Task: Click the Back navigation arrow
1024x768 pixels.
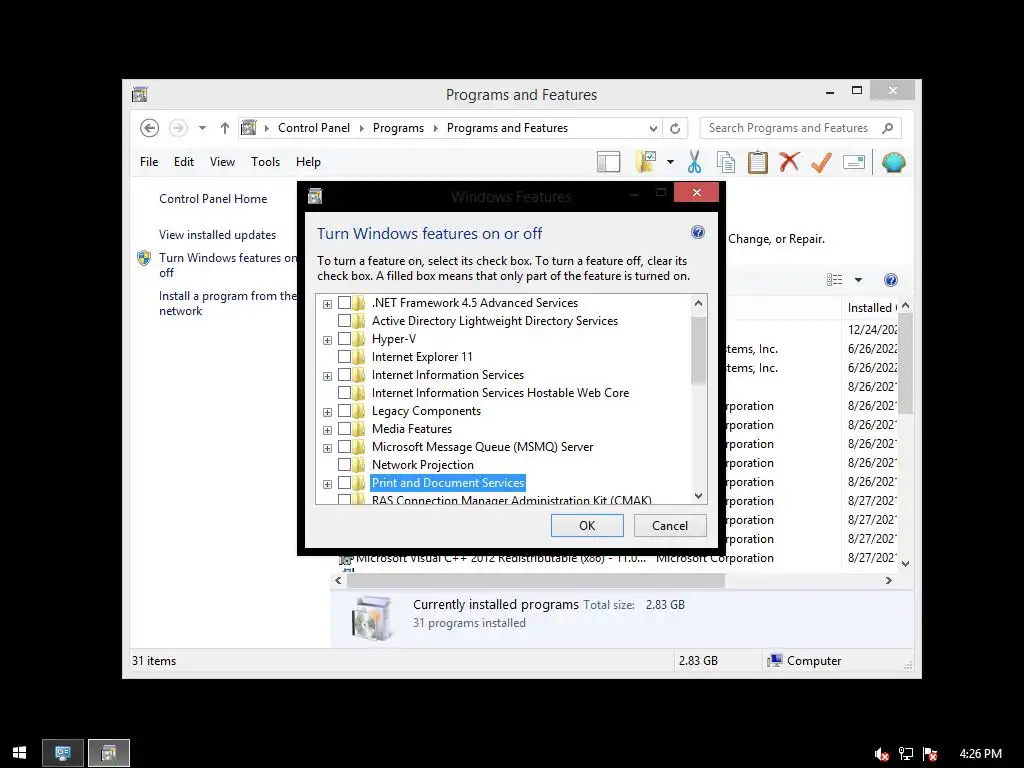Action: coord(149,128)
